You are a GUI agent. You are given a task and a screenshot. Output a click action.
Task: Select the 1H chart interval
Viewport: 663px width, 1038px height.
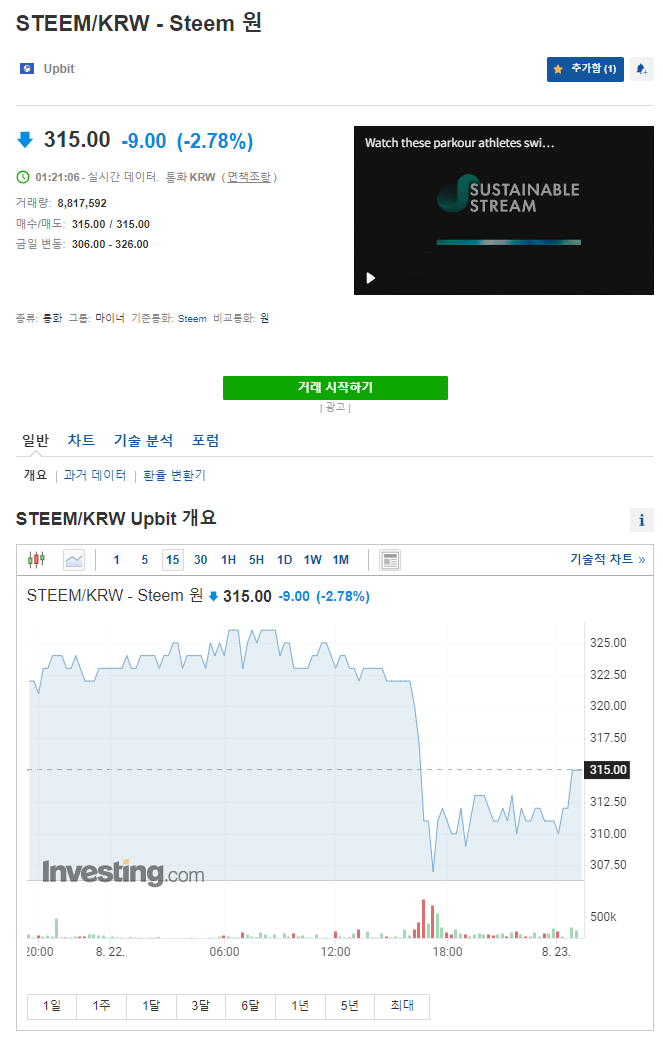228,560
